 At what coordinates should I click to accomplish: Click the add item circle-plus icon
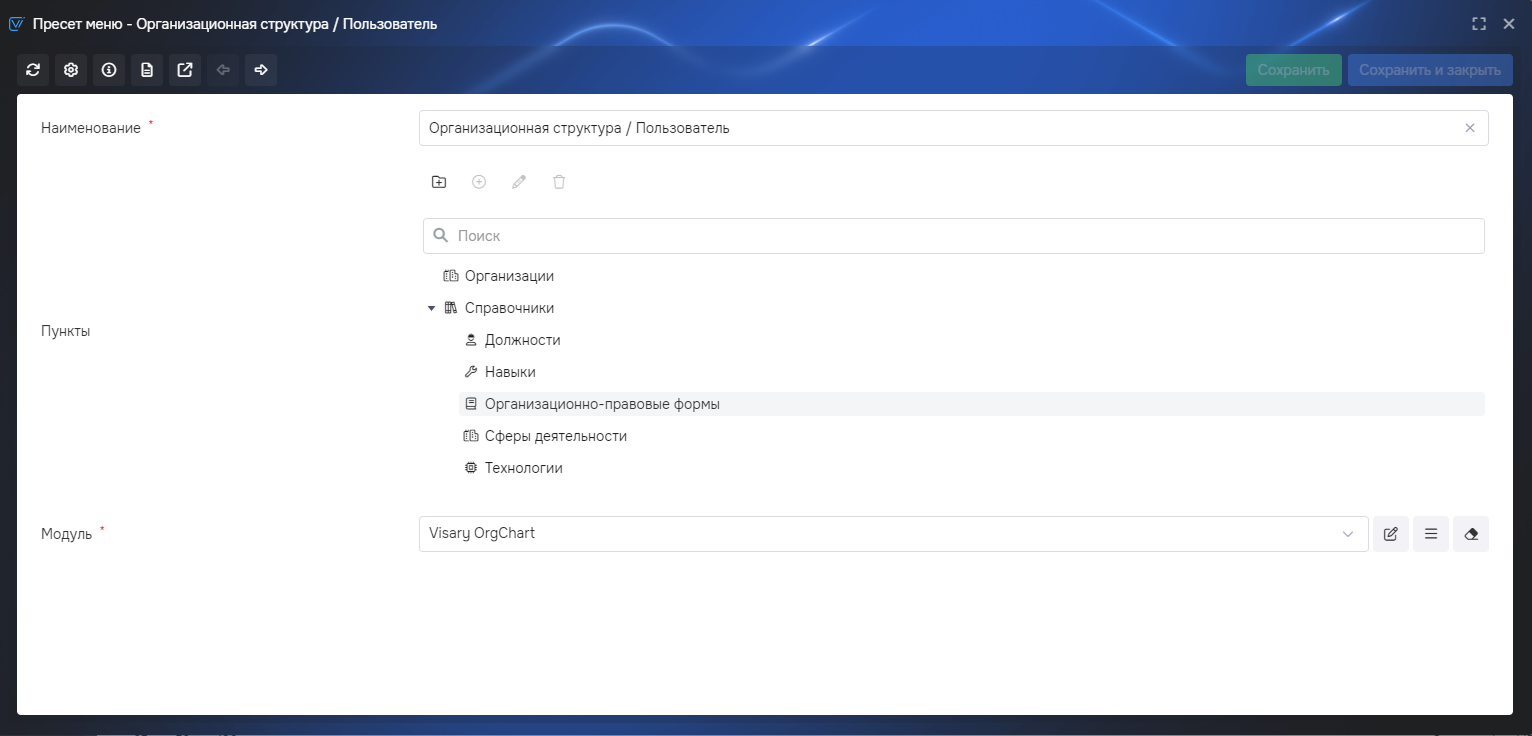(x=479, y=182)
